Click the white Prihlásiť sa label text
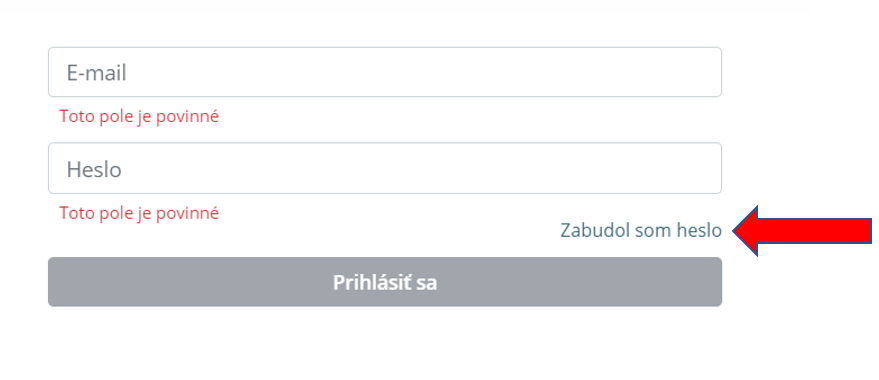Screen dimensions: 879x380 click(x=385, y=282)
